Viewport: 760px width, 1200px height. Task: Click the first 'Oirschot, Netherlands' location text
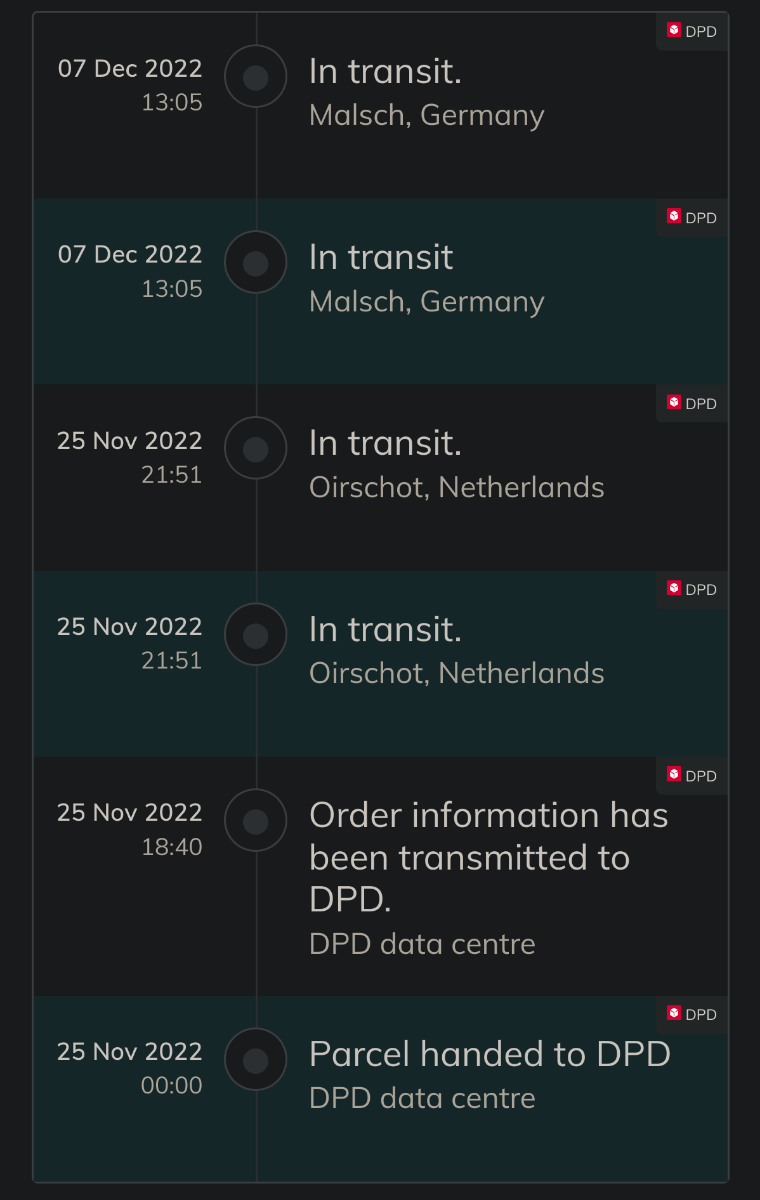pos(457,487)
